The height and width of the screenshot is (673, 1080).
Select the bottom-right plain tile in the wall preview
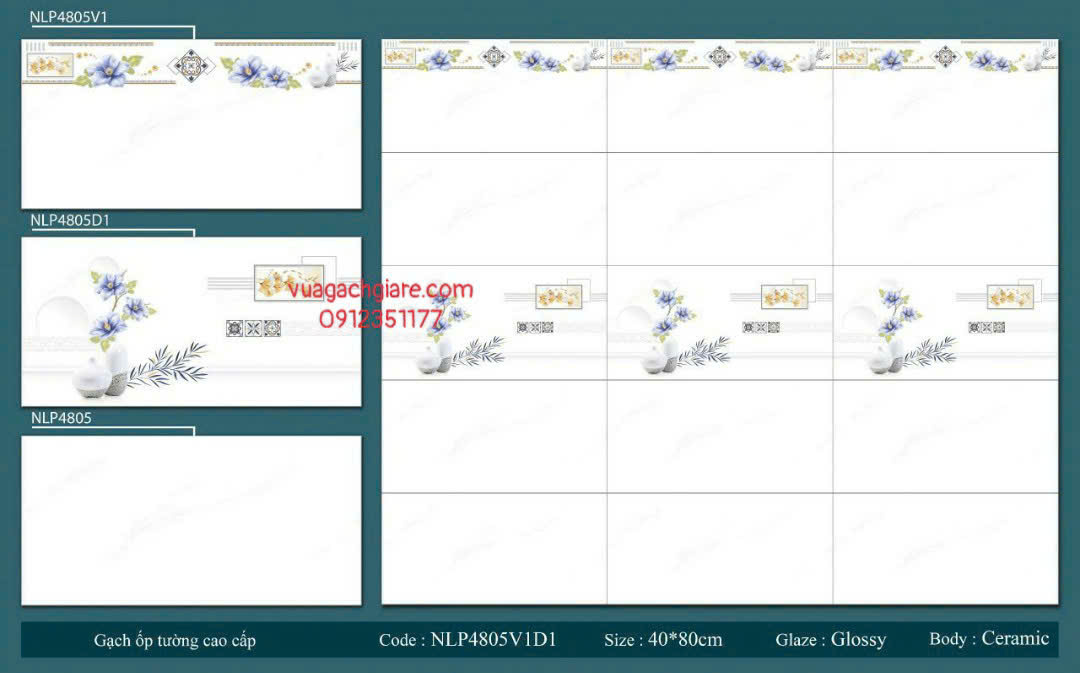coord(945,548)
